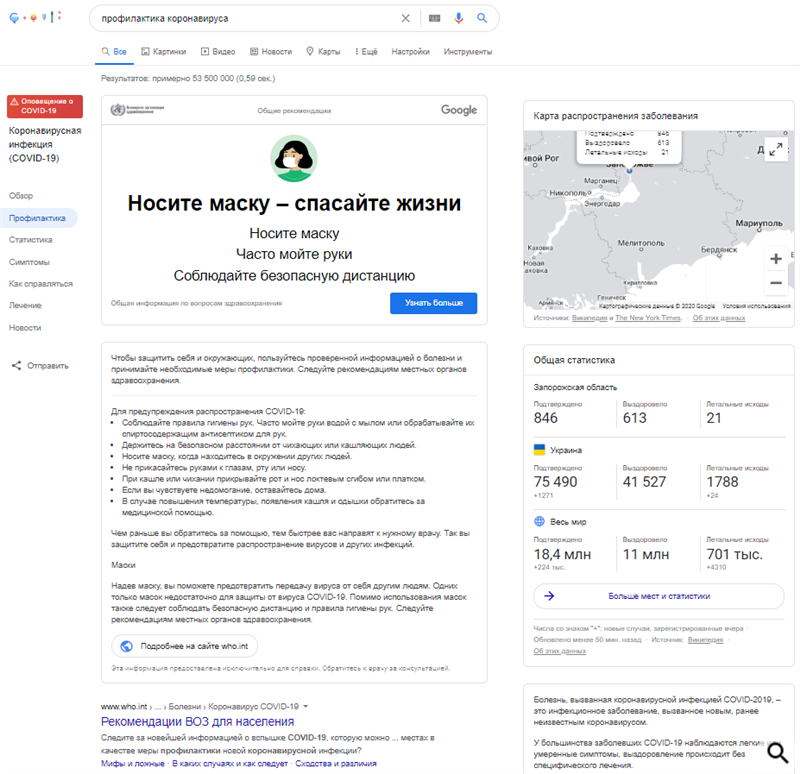The height and width of the screenshot is (774, 800).
Task: Open the Картинки search tab
Action: coord(163,51)
